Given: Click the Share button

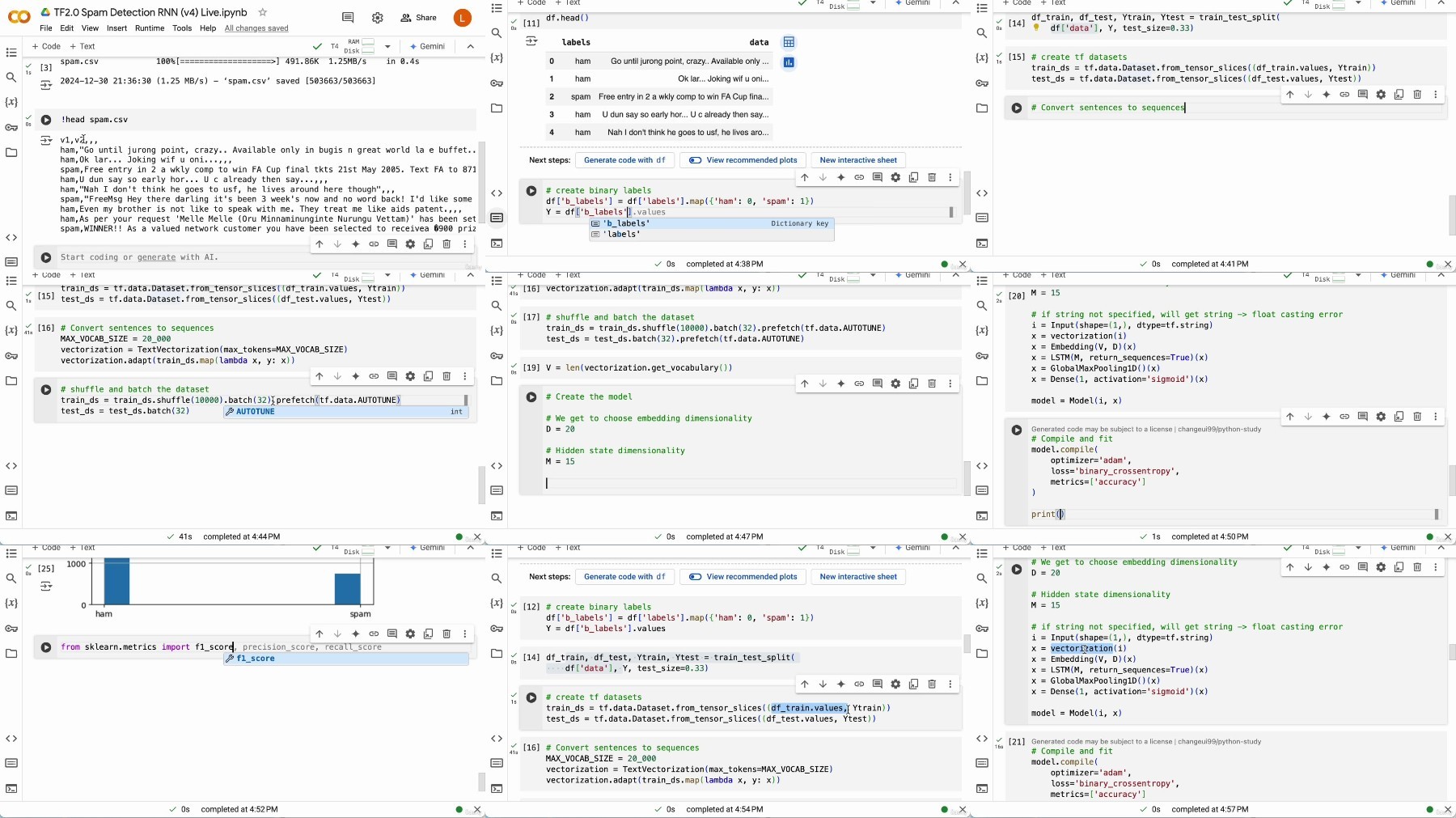Looking at the screenshot, I should [x=419, y=18].
